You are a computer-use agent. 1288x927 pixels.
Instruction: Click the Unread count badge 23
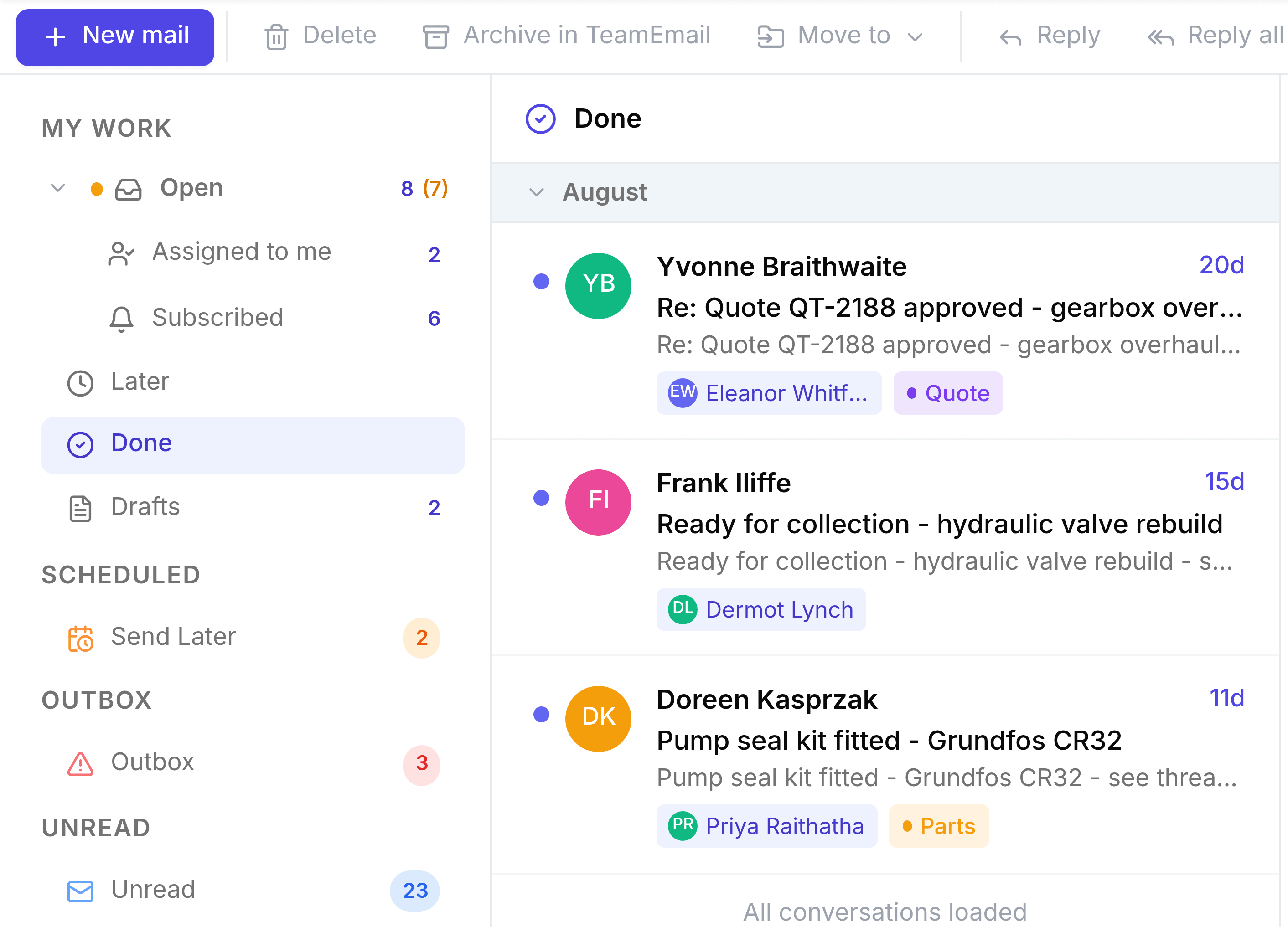[414, 891]
